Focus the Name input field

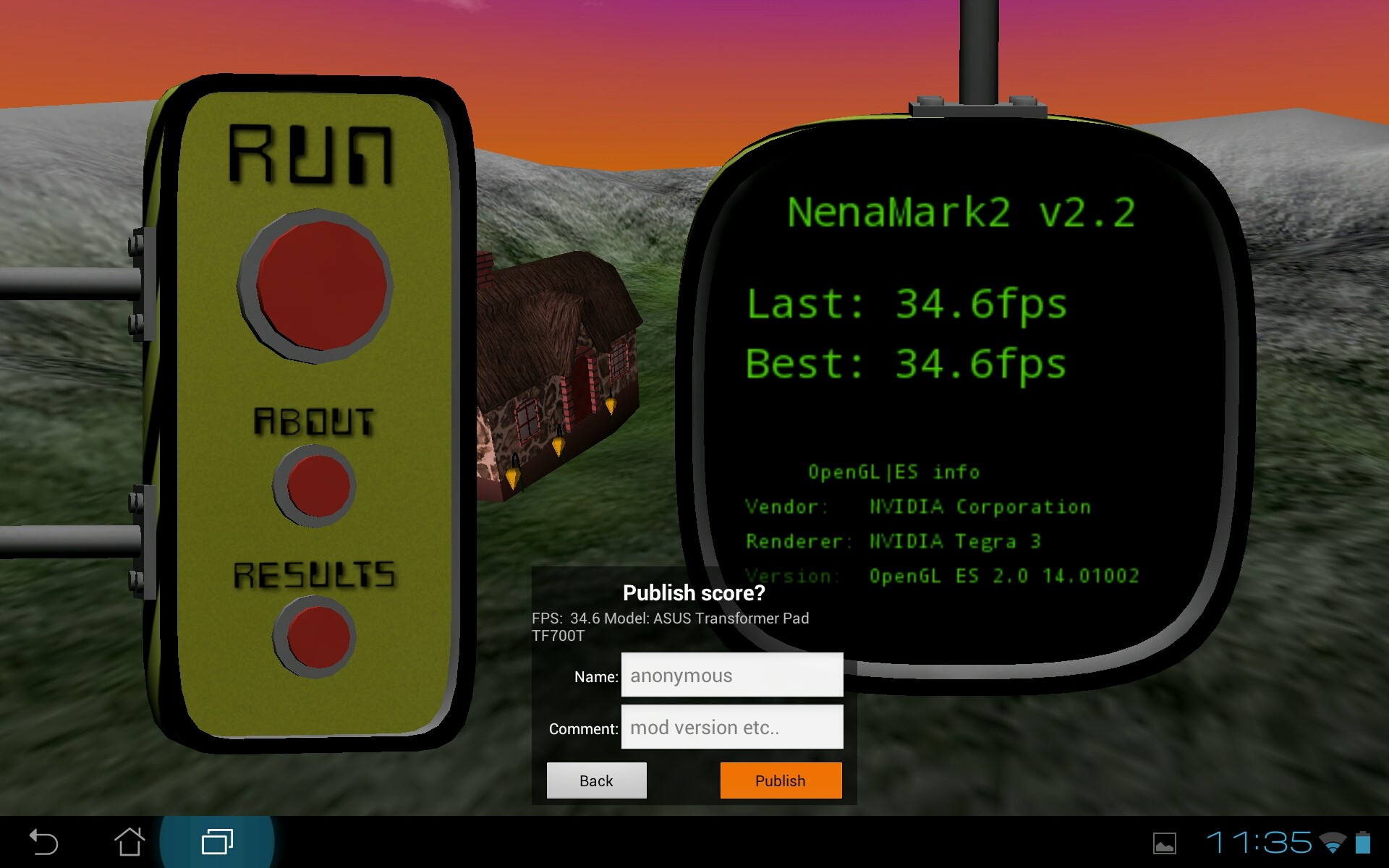tap(732, 675)
